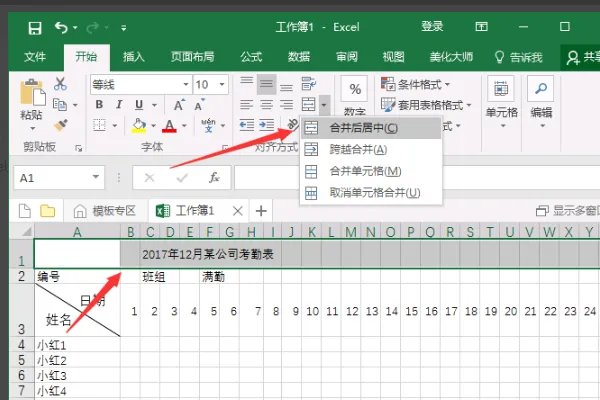Click the 登录 sign-in button
This screenshot has height=400, width=600.
click(x=432, y=26)
